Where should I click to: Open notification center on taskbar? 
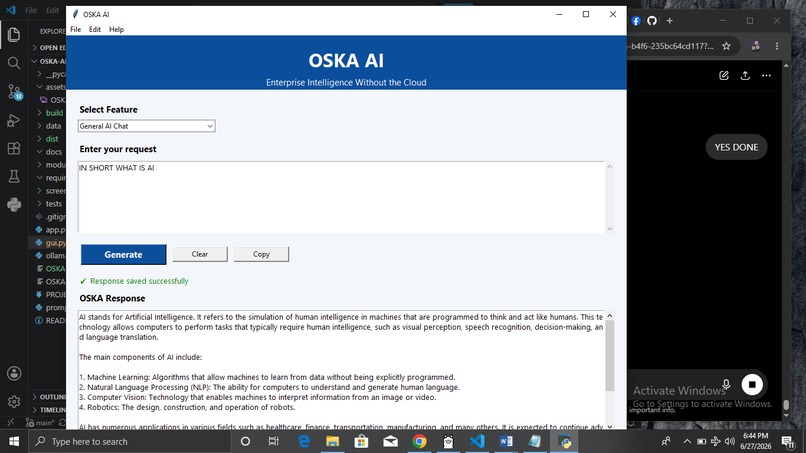pyautogui.click(x=788, y=441)
